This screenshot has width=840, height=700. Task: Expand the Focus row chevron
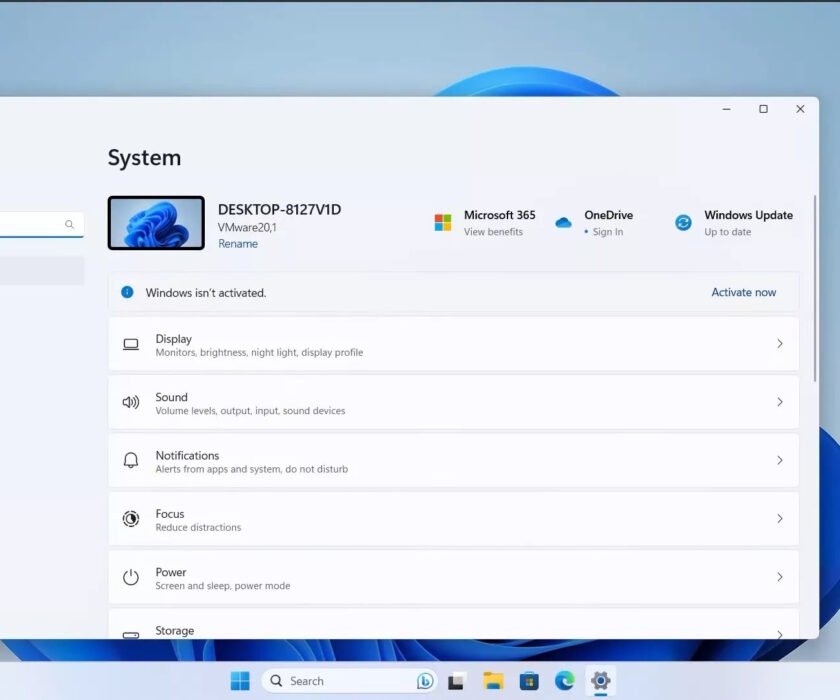point(779,518)
